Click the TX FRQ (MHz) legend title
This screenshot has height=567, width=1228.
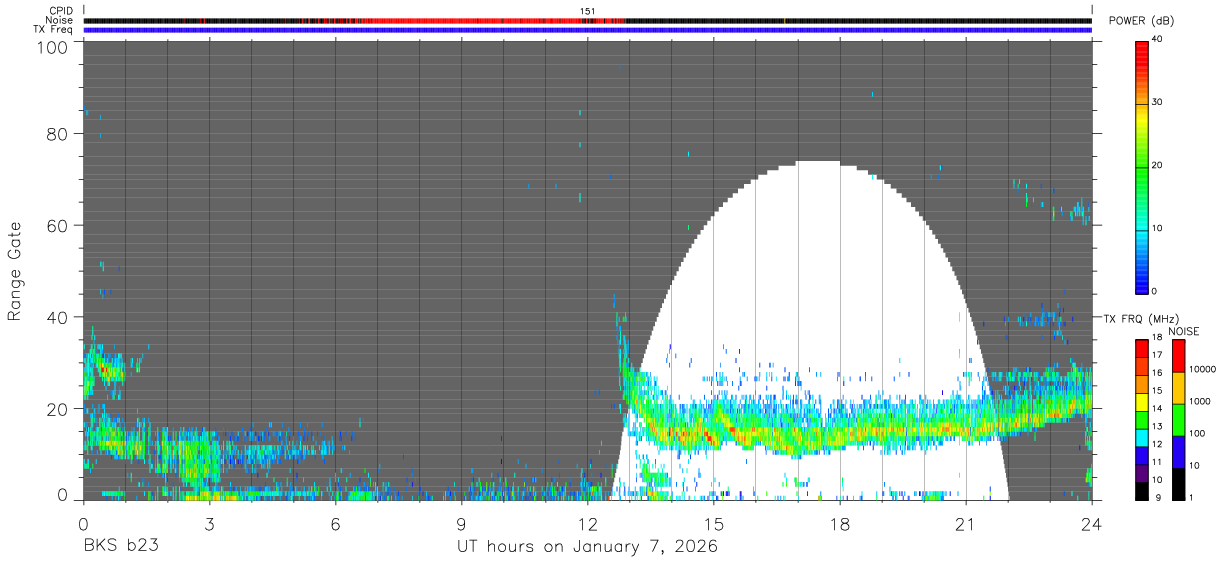pyautogui.click(x=1141, y=318)
